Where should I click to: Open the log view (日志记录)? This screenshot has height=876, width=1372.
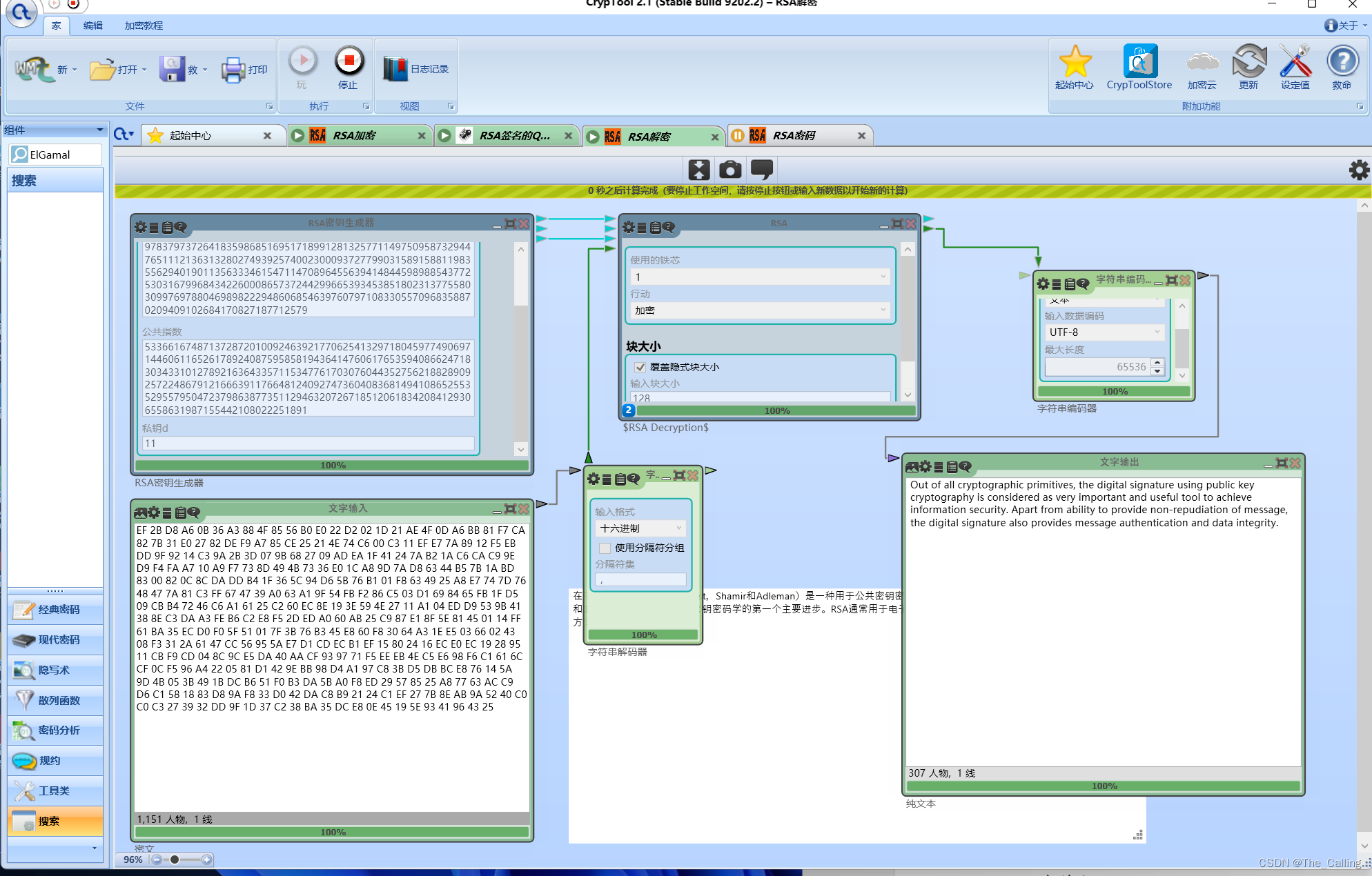pos(416,69)
